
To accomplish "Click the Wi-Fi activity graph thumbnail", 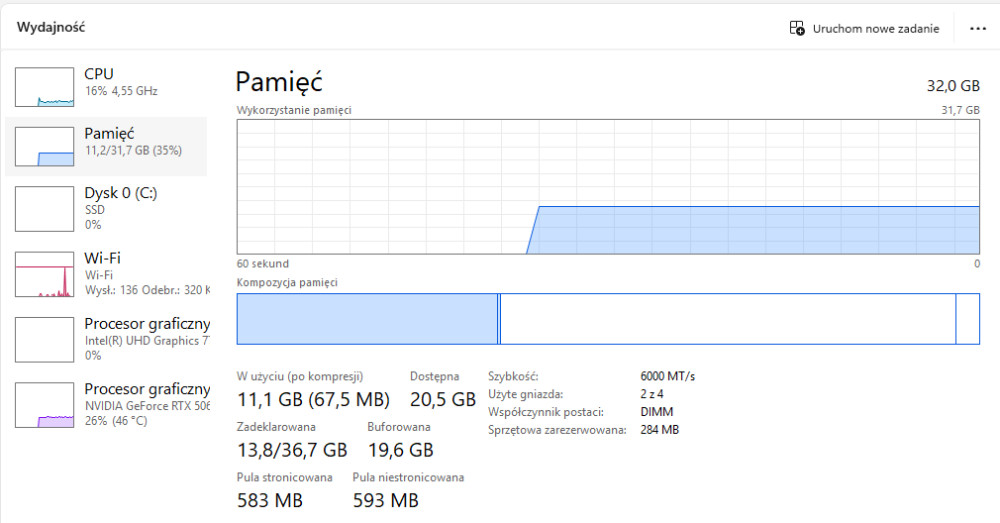I will pyautogui.click(x=44, y=274).
